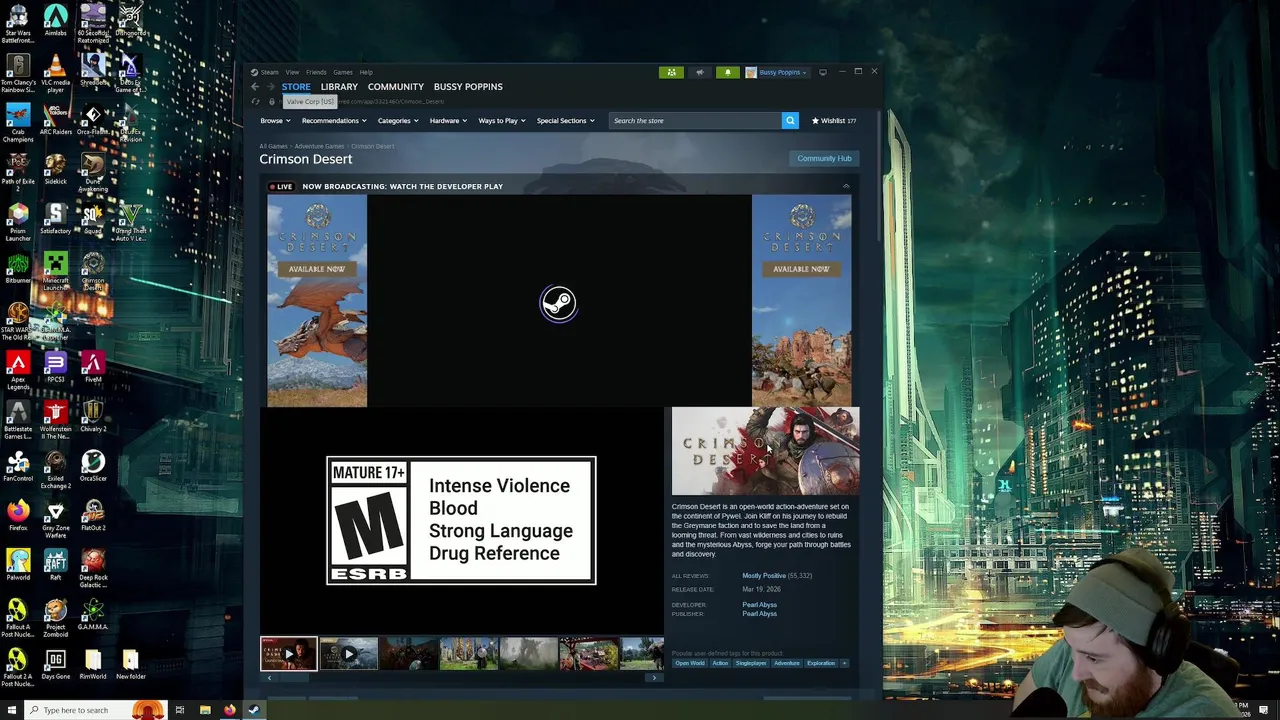This screenshot has height=720, width=1280.
Task: Click the Adventure Games breadcrumb
Action: coord(319,146)
